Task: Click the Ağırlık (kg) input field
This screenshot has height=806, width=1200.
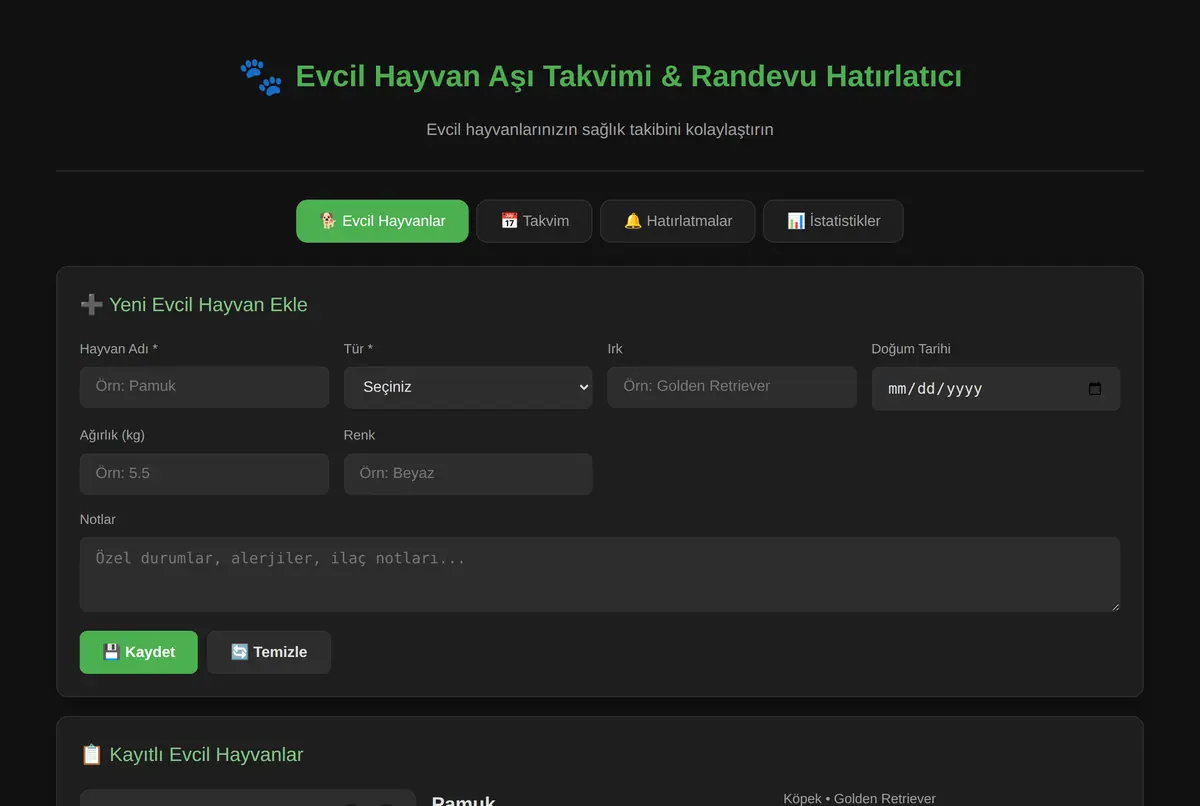Action: pos(204,474)
